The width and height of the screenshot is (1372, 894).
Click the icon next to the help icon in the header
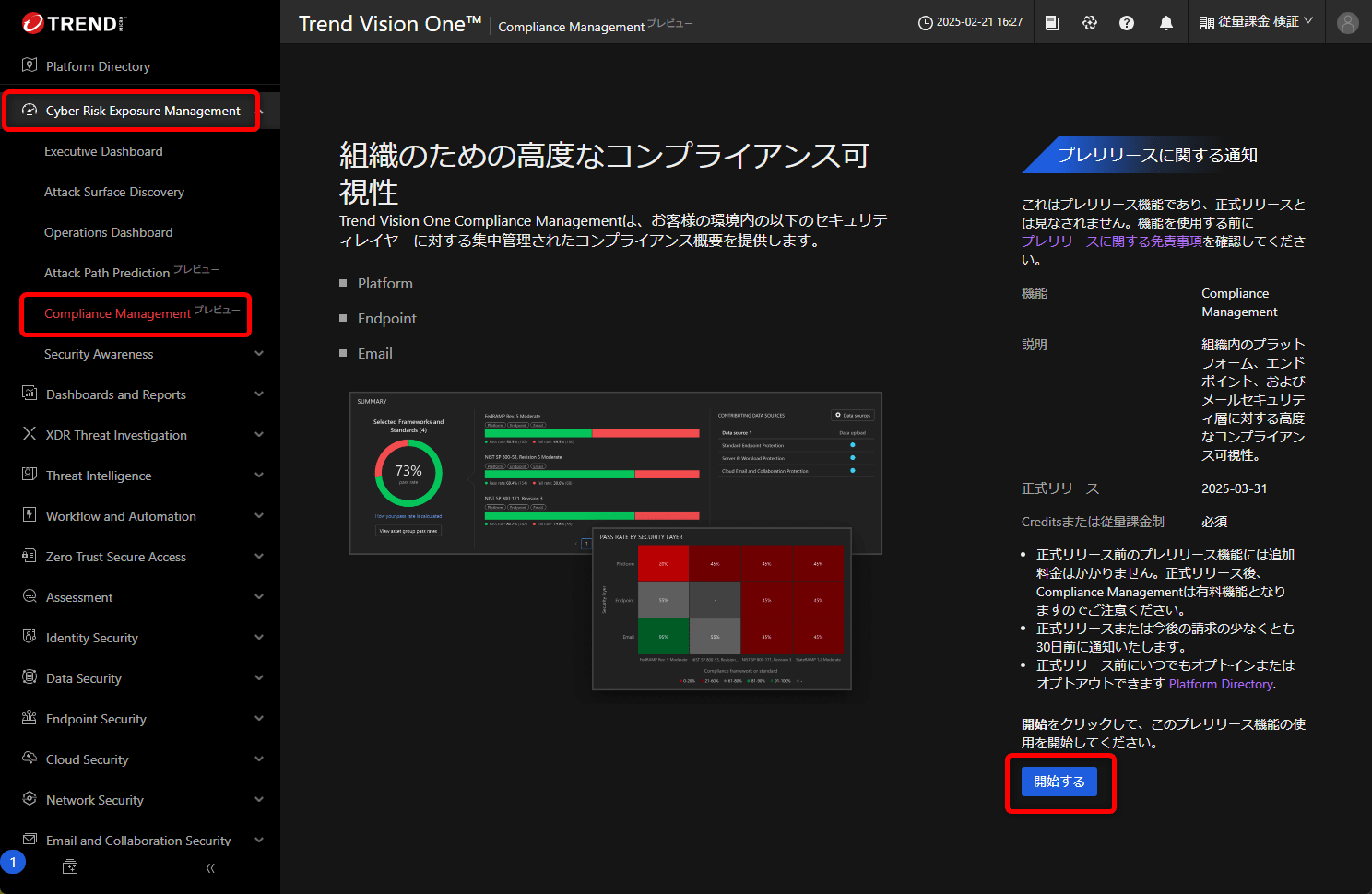(x=1090, y=23)
